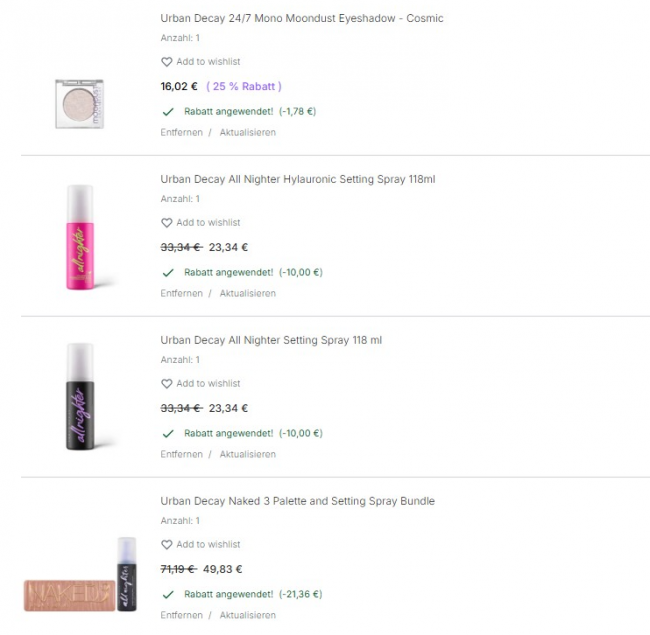The height and width of the screenshot is (635, 650).
Task: Update Moondust Eyeshadow via Aktualisieren
Action: click(x=247, y=132)
